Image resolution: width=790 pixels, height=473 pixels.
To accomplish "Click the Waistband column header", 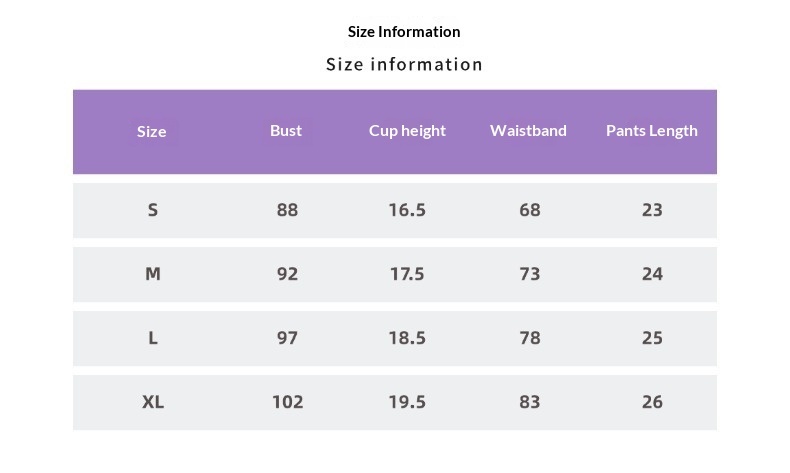I will point(528,131).
